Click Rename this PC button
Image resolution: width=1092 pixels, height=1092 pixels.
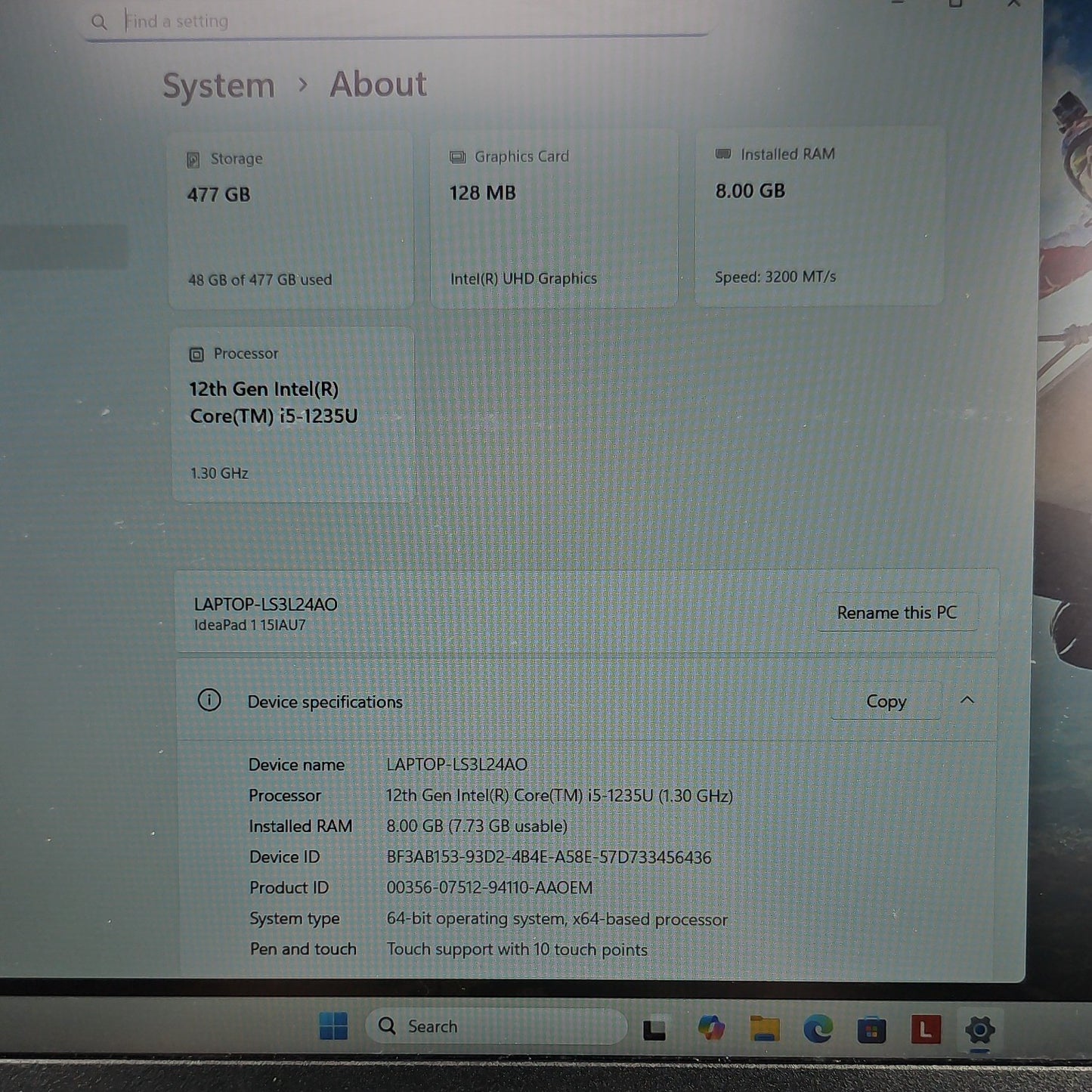click(x=897, y=613)
